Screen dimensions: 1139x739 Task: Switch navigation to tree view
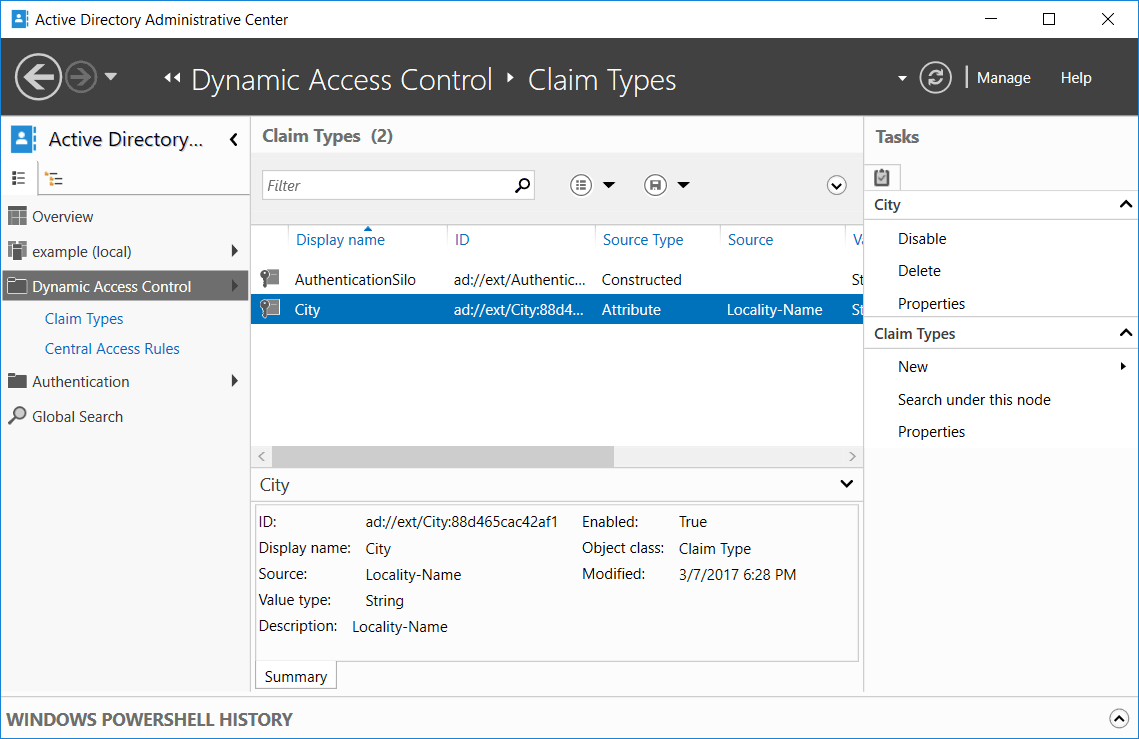pos(54,178)
